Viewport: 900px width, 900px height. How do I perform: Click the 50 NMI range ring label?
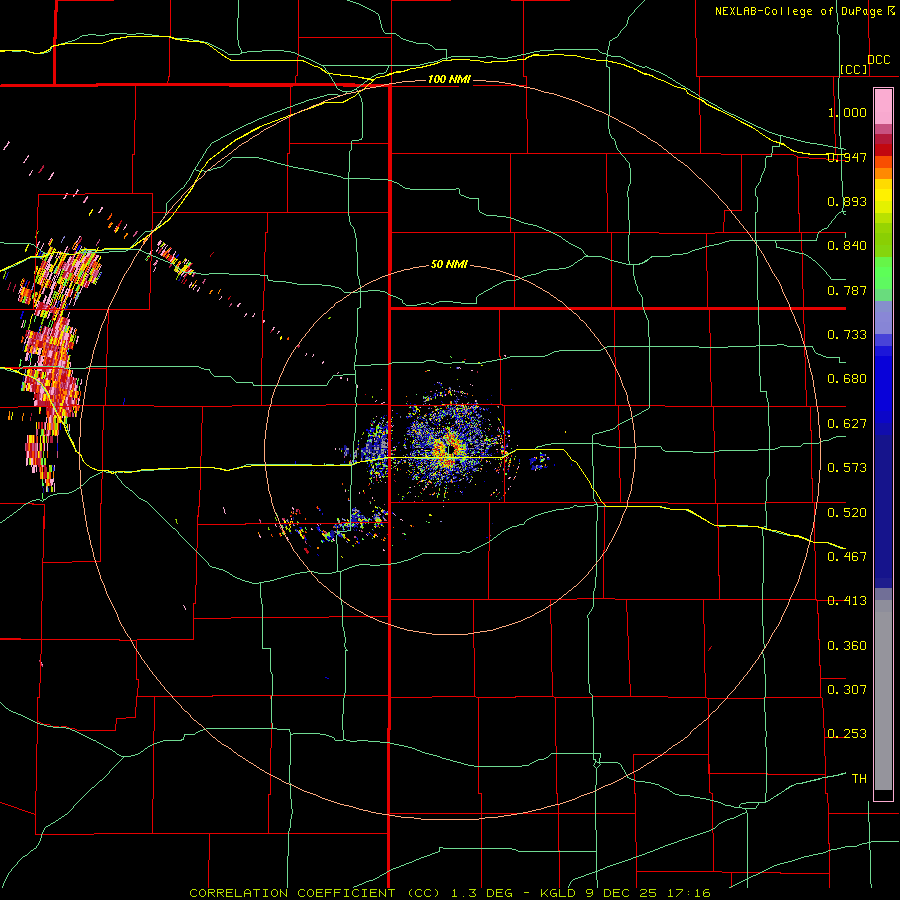(449, 265)
